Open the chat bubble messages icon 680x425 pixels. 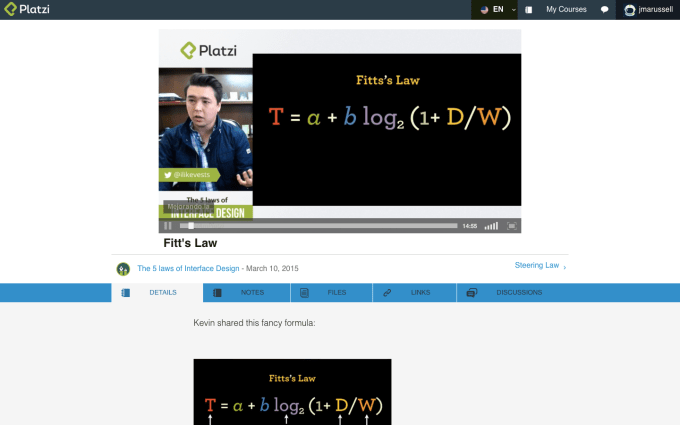[x=604, y=10]
